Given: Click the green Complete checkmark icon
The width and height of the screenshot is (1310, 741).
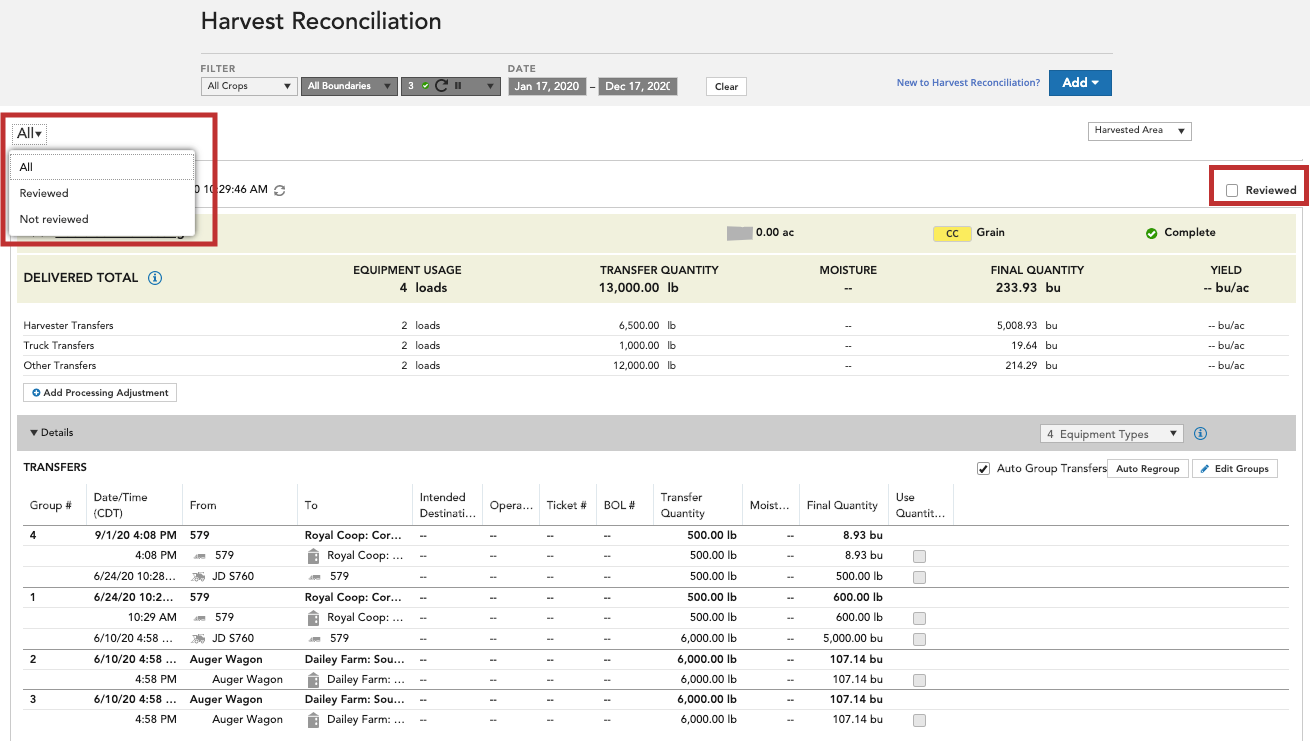Looking at the screenshot, I should point(1152,233).
